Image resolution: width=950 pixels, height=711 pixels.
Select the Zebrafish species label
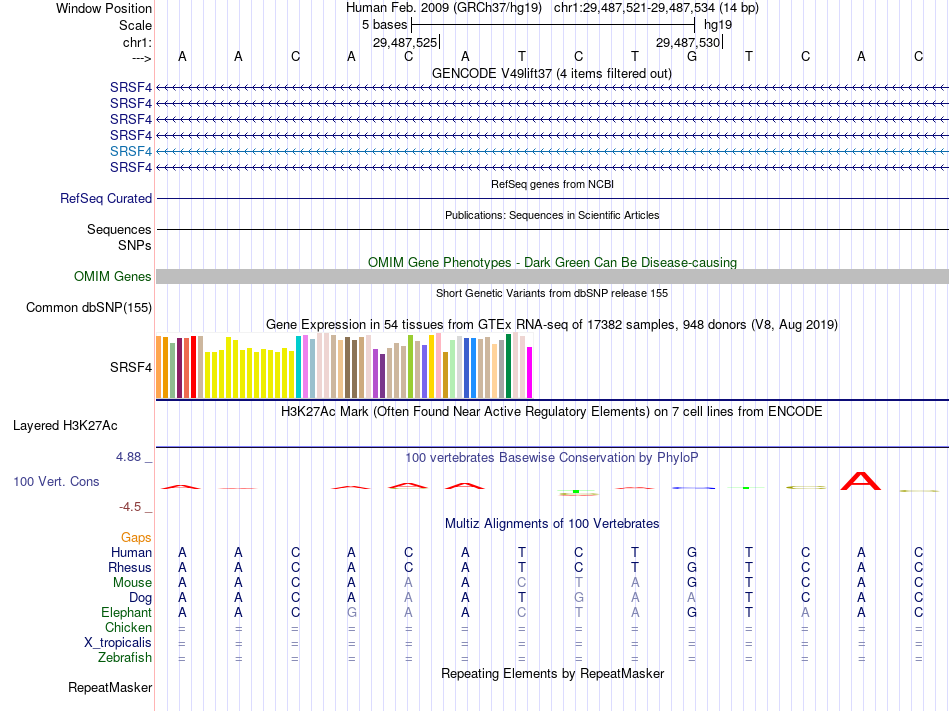[x=125, y=658]
